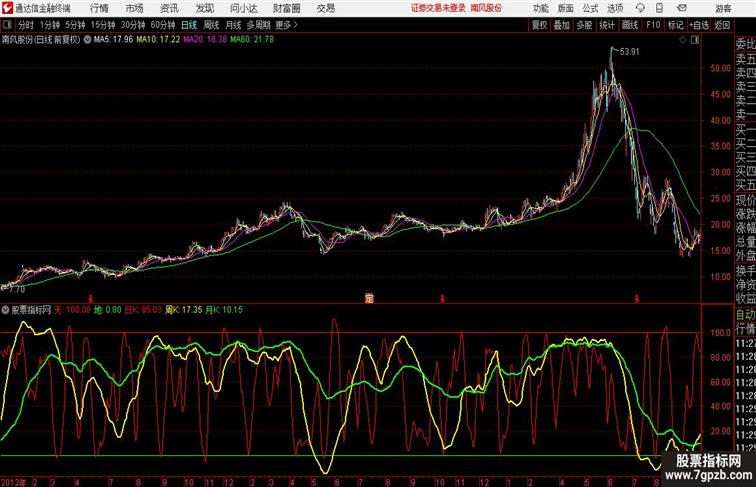Switch to 1分钟 period
Viewport: 756px width, 487px height.
(49, 25)
